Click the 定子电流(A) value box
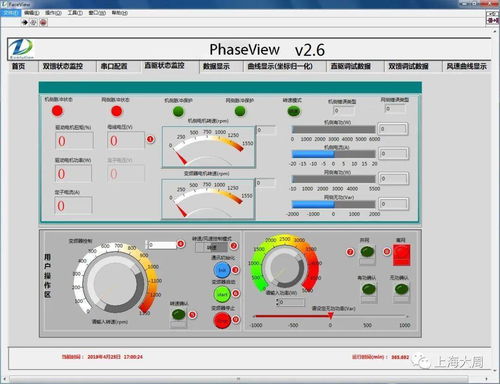Image resolution: width=500 pixels, height=384 pixels. pyautogui.click(x=73, y=205)
